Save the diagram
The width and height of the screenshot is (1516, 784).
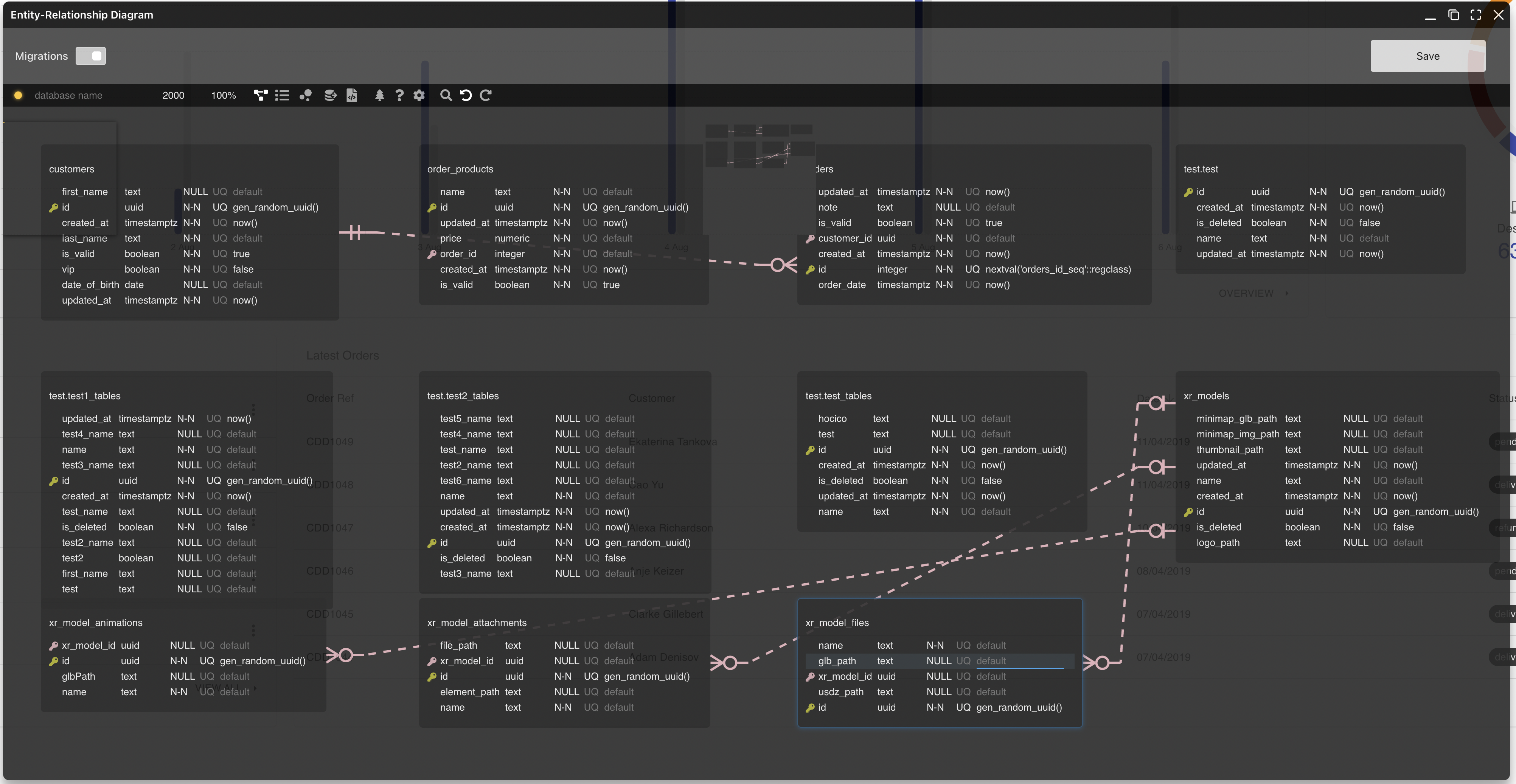pyautogui.click(x=1428, y=56)
